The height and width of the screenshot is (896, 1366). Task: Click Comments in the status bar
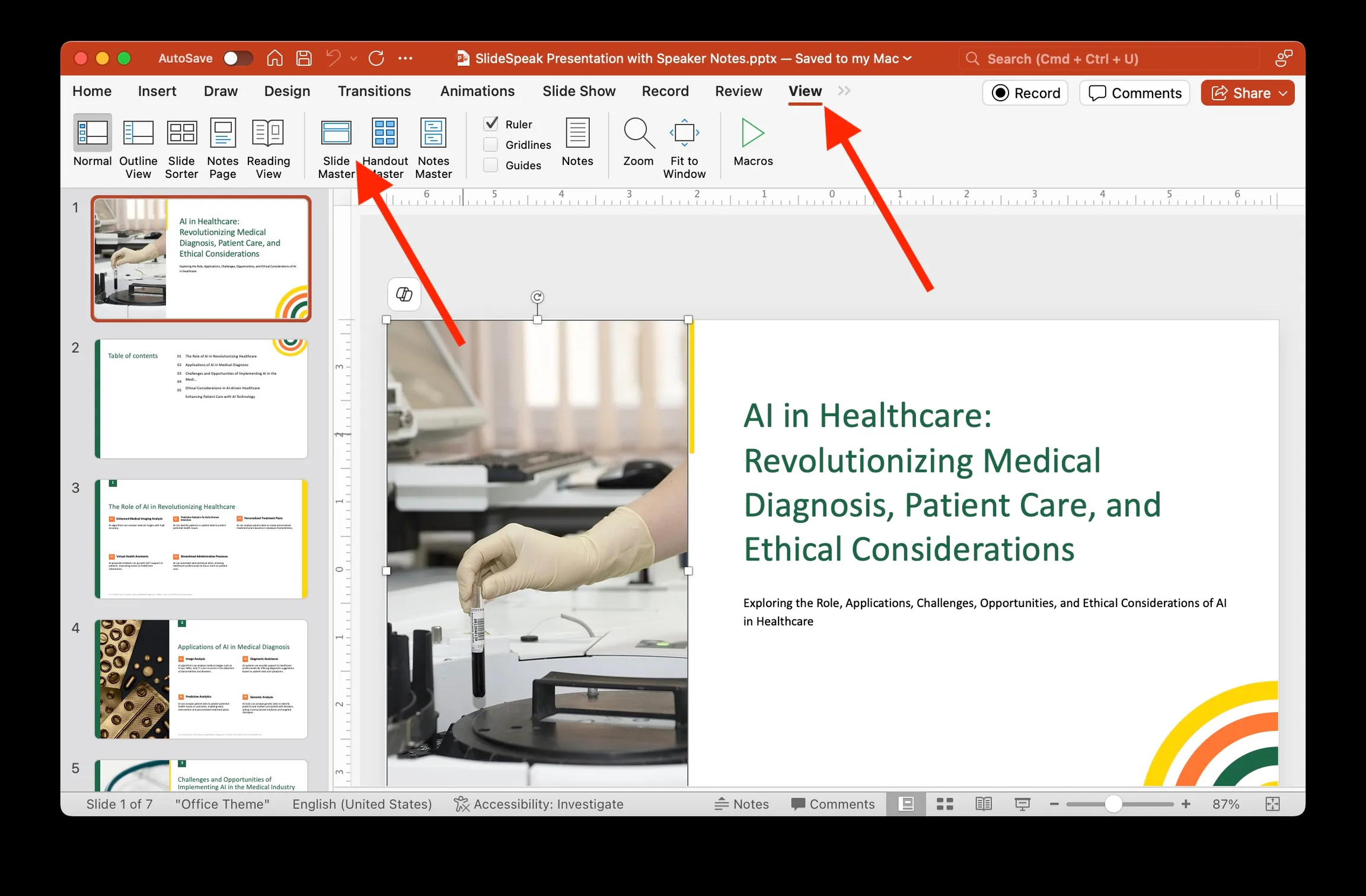tap(832, 804)
